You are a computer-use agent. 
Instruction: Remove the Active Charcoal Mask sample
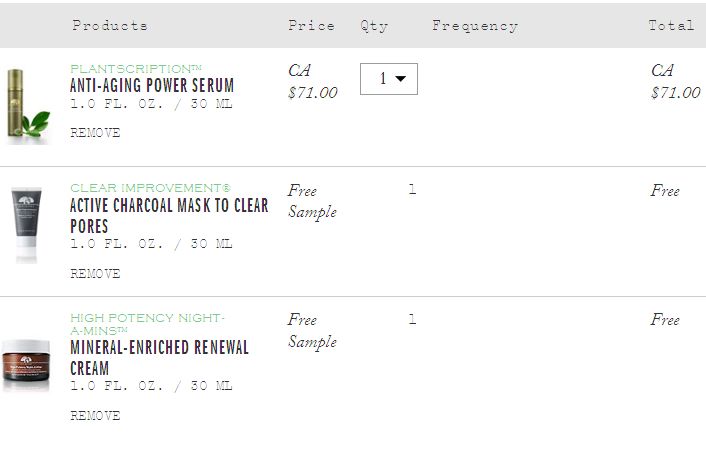coord(95,273)
